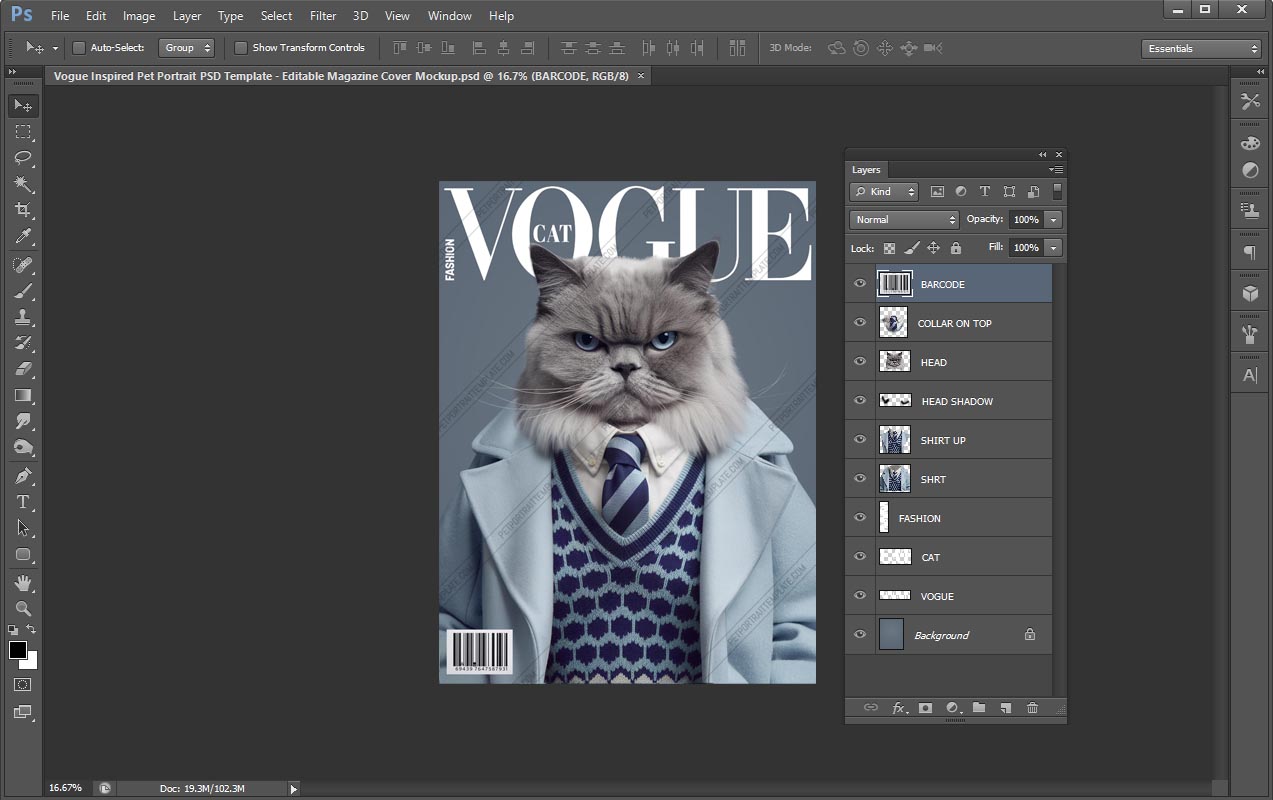Click the Add layer style fx icon
Screen dimensions: 1273x800
pos(899,708)
